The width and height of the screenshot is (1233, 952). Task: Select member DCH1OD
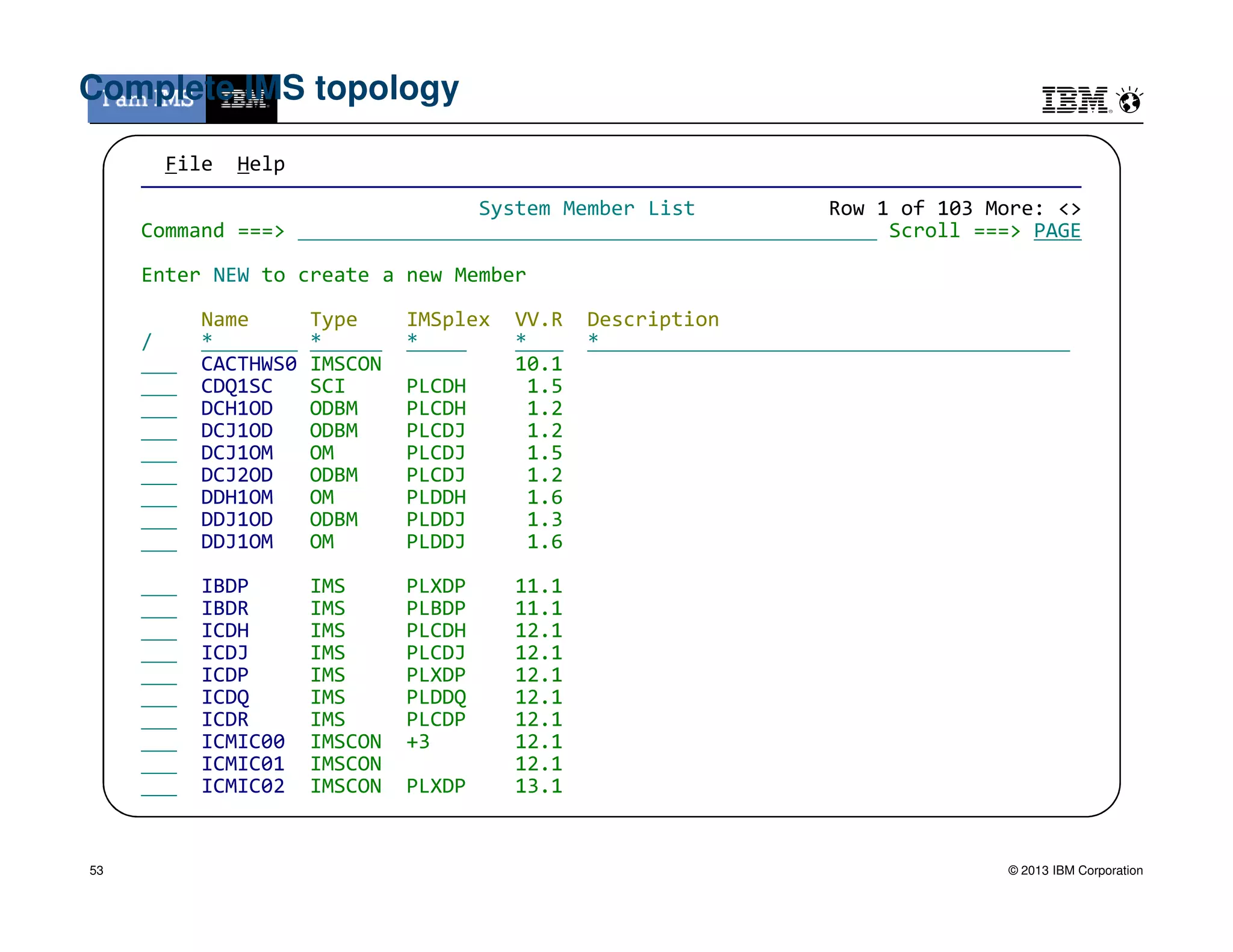[x=237, y=409]
